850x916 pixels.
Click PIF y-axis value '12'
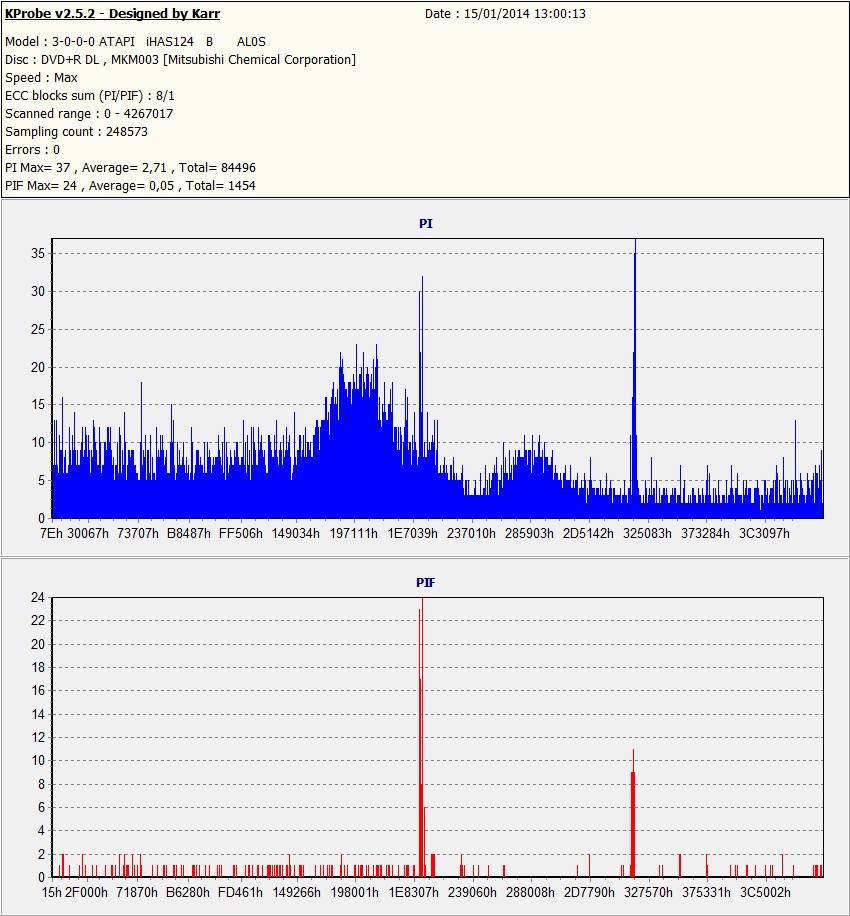[38, 737]
